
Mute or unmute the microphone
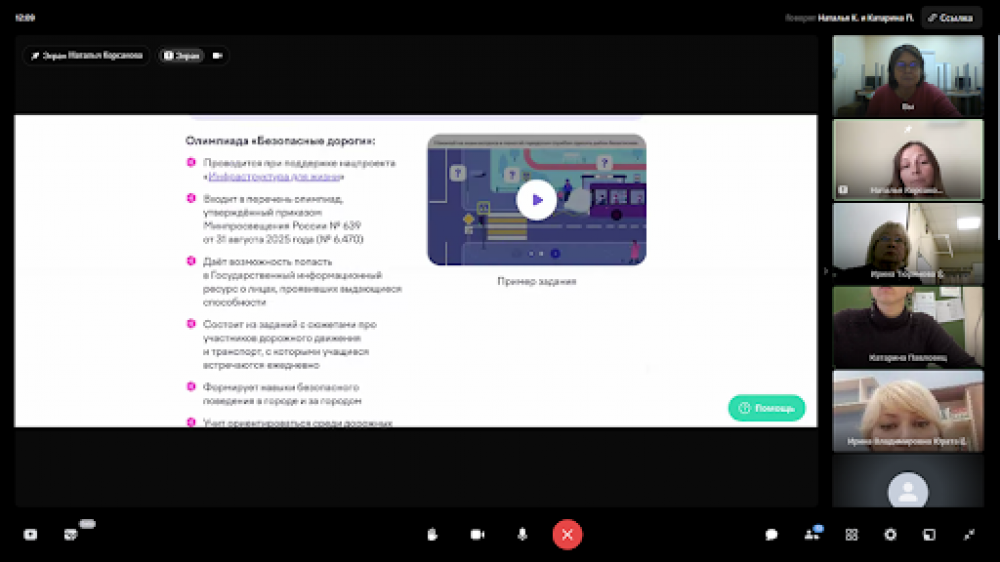[x=522, y=535]
